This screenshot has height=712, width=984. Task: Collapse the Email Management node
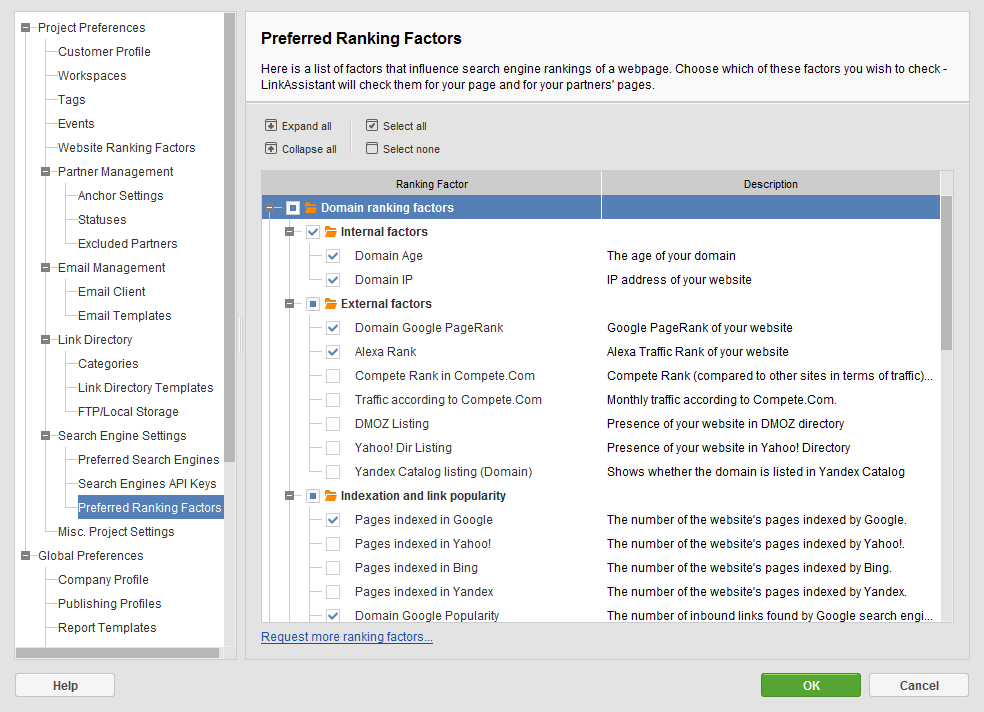click(45, 267)
